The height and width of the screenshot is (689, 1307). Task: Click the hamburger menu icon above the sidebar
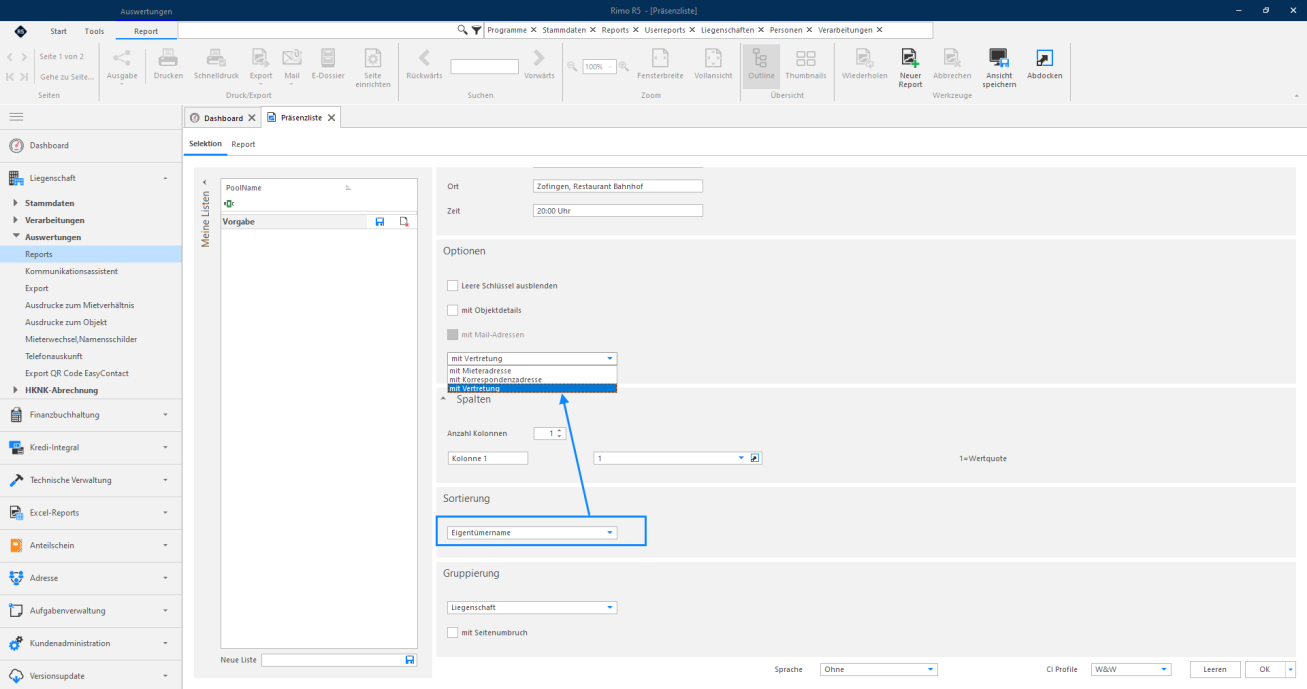(17, 117)
